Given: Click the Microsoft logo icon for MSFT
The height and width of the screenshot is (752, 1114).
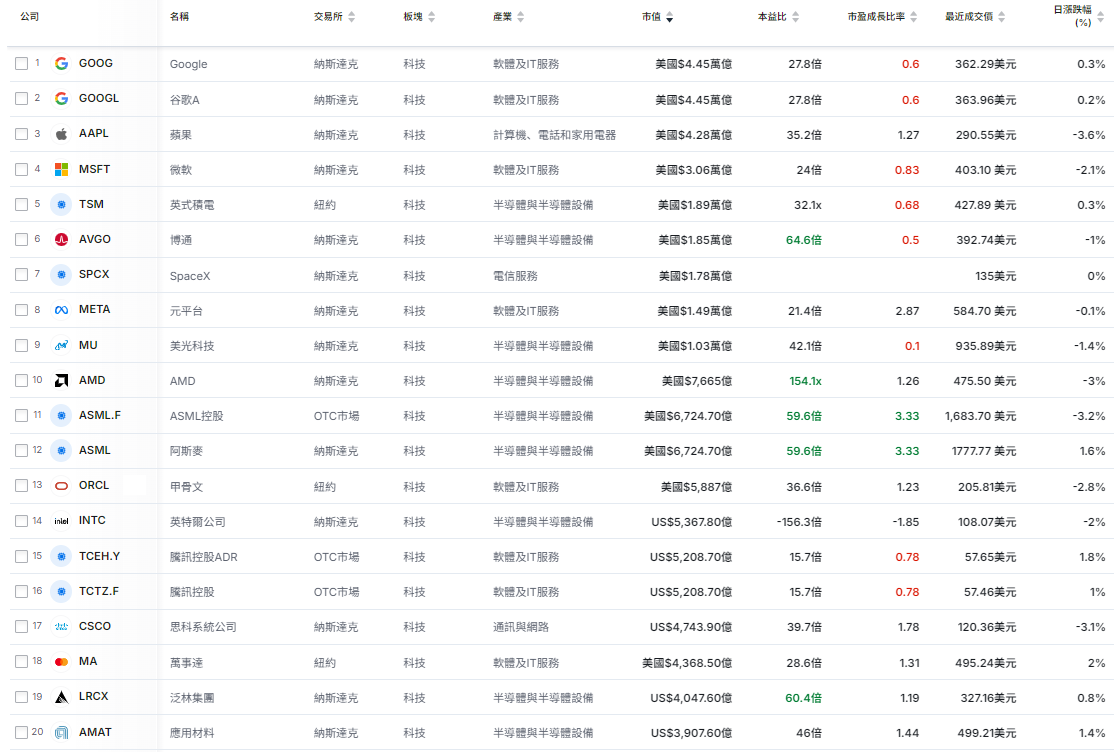Looking at the screenshot, I should point(62,169).
